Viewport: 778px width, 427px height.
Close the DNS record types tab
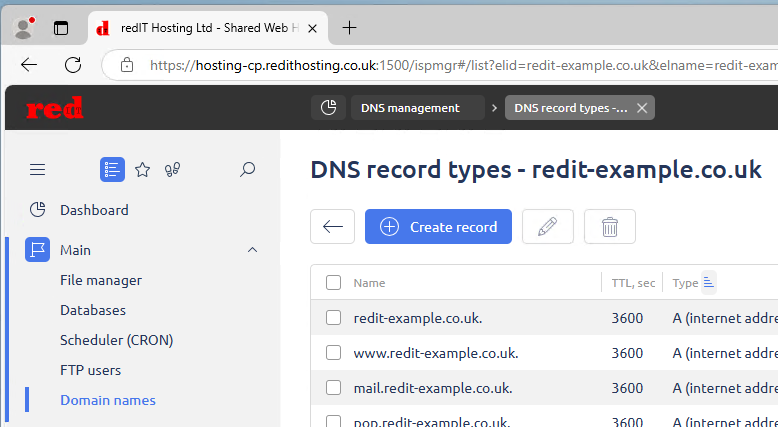[x=642, y=108]
